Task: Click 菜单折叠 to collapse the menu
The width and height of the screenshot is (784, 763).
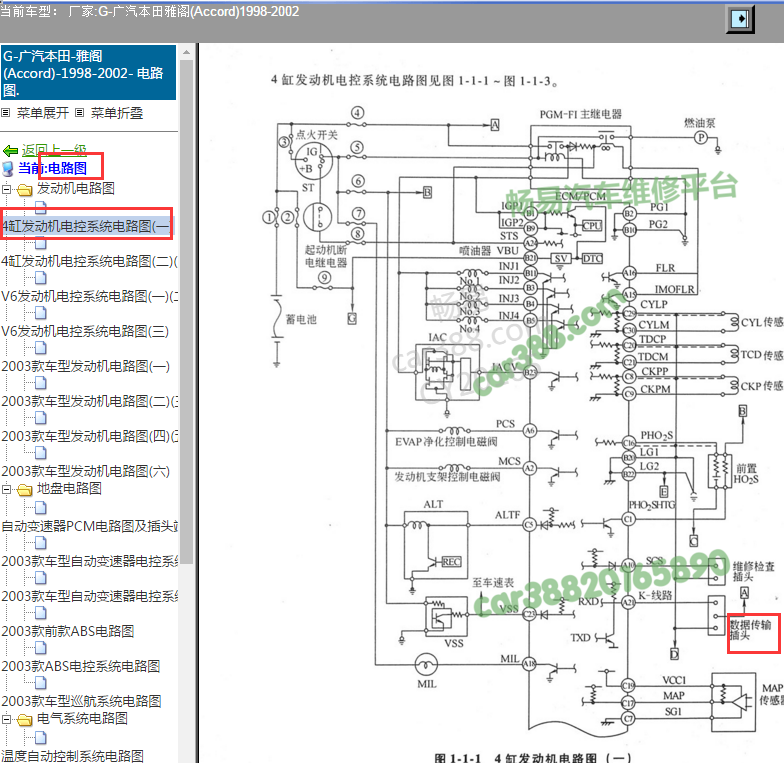Action: click(x=116, y=113)
